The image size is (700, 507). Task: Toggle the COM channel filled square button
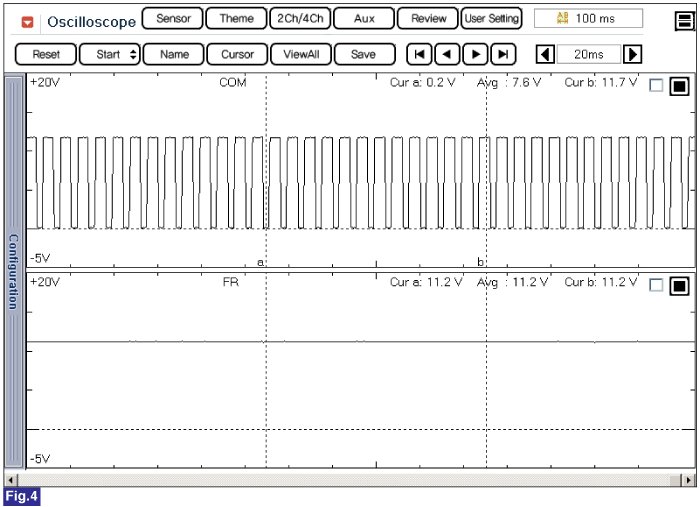[679, 86]
